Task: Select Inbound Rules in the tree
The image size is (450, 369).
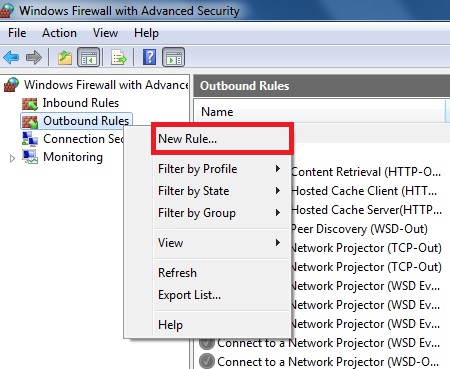Action: (81, 103)
